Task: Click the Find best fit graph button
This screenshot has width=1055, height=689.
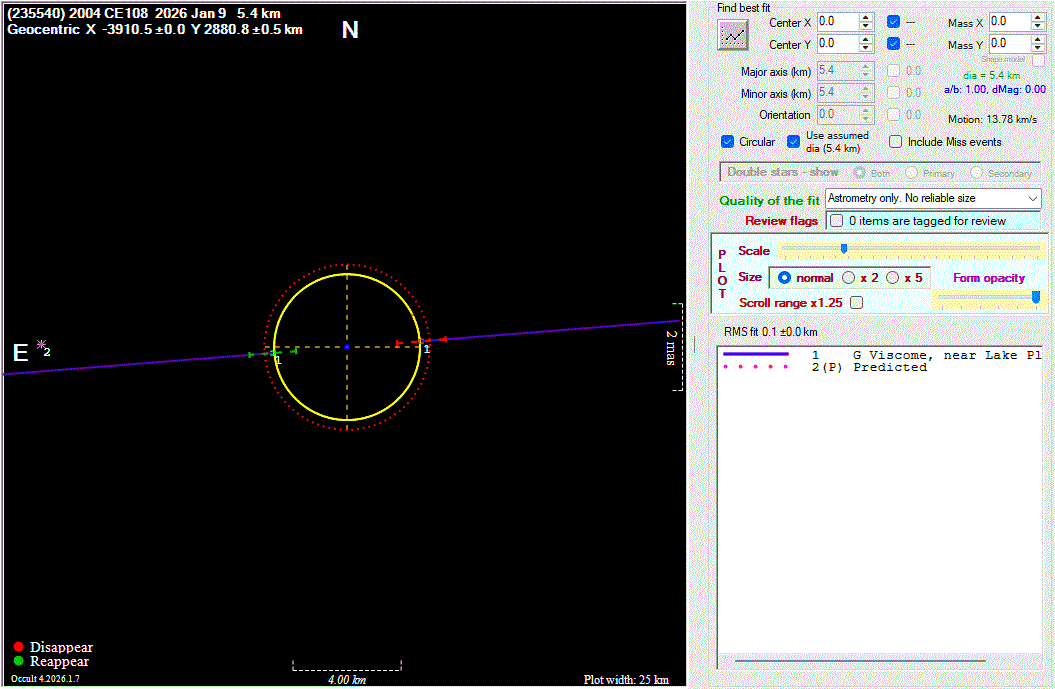Action: (x=733, y=35)
